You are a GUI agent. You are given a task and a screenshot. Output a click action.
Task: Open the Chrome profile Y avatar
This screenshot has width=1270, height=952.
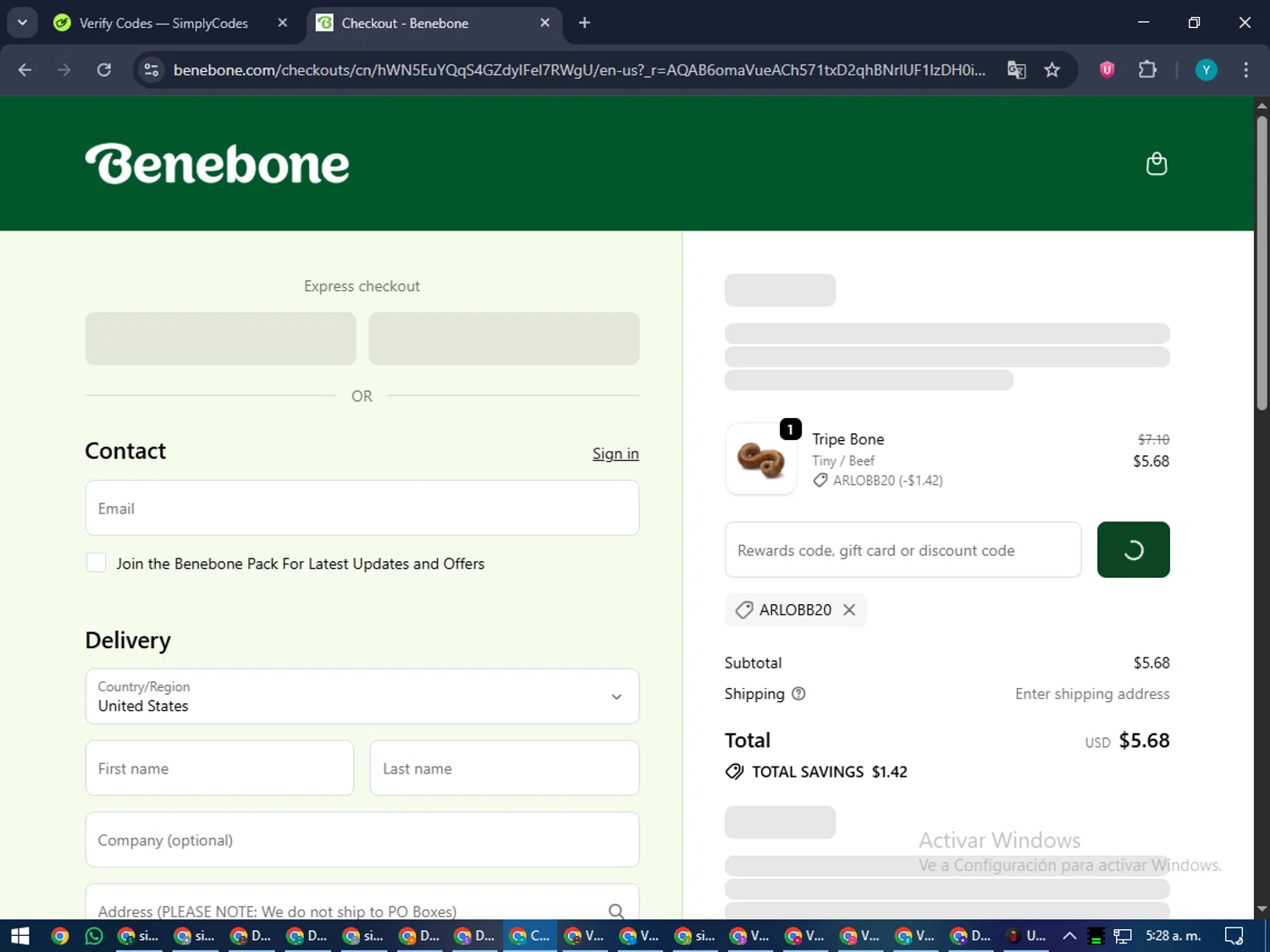click(1206, 69)
